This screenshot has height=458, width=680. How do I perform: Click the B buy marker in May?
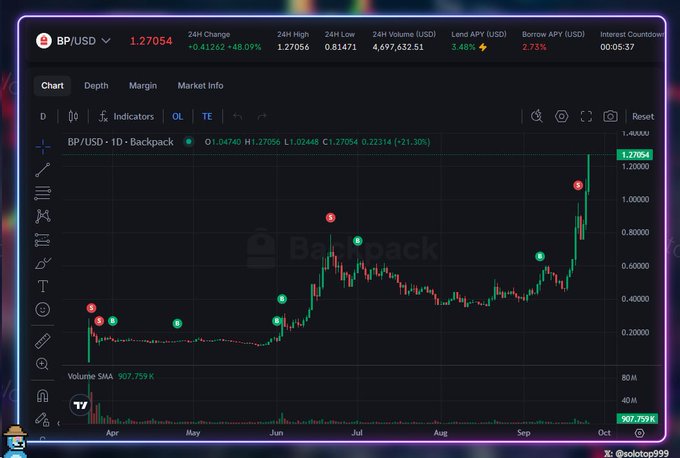point(177,323)
